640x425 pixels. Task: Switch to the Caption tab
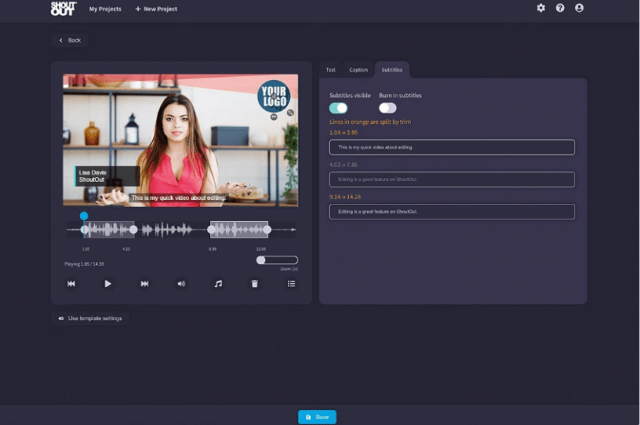point(358,70)
